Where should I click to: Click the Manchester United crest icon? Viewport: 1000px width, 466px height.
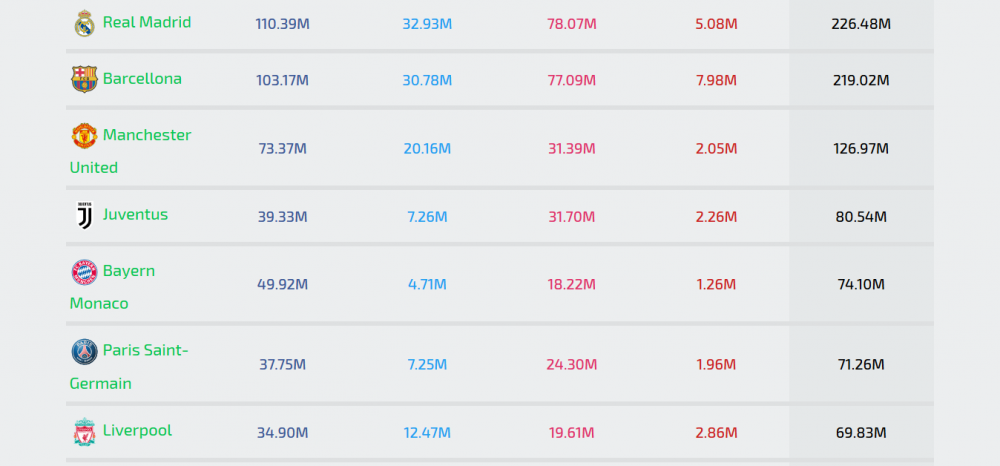tap(84, 136)
